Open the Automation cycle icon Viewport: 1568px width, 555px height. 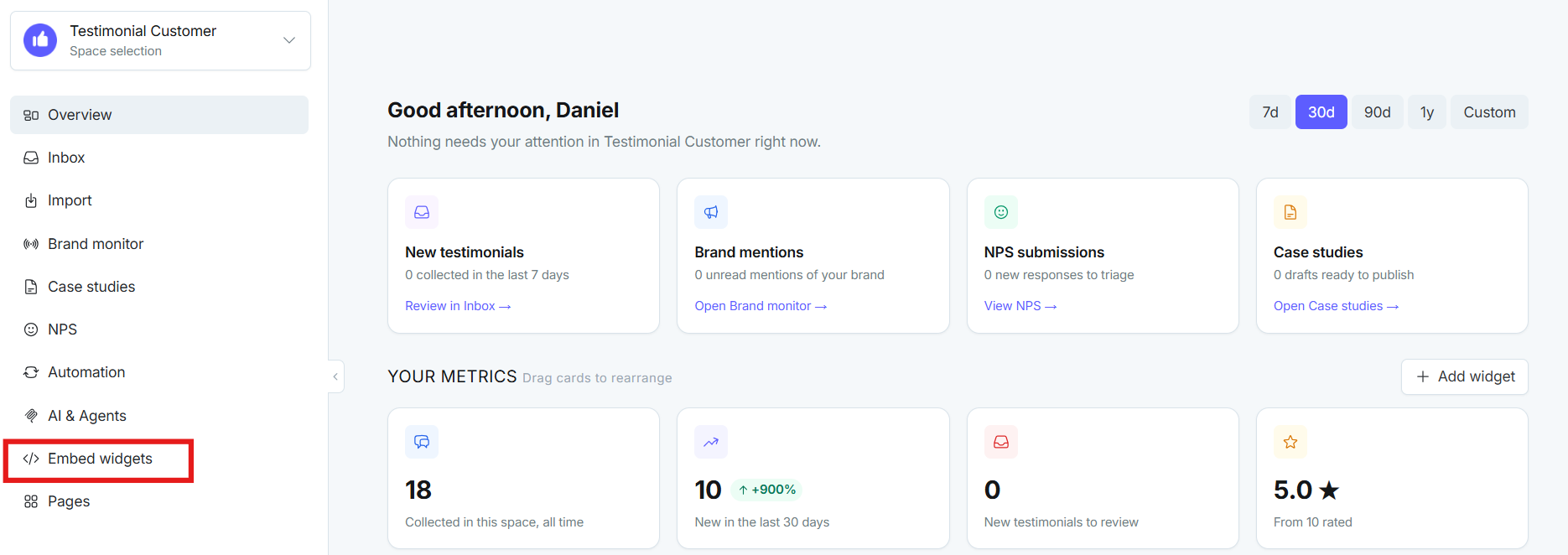(31, 372)
